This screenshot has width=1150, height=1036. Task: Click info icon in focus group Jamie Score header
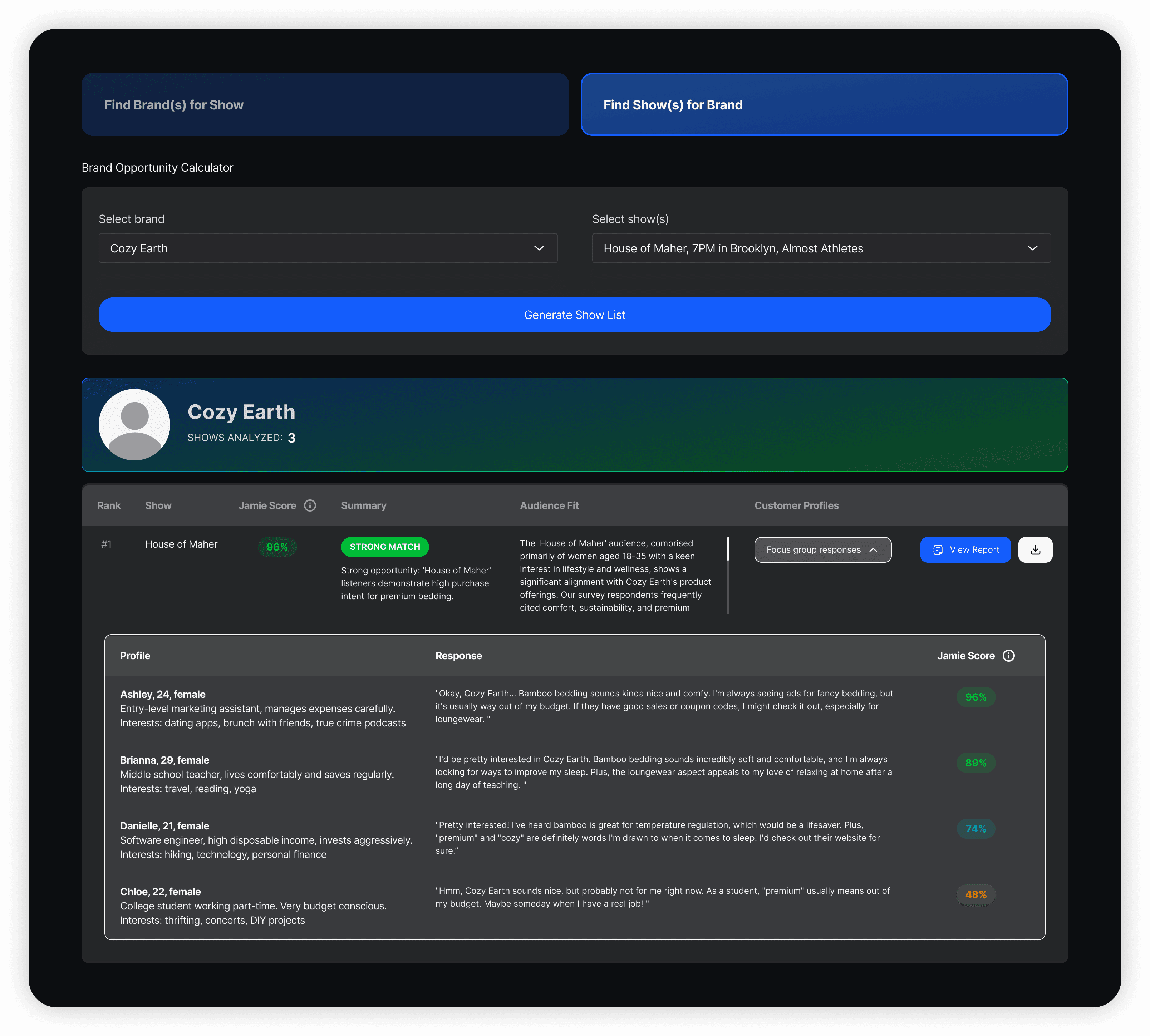[1008, 656]
